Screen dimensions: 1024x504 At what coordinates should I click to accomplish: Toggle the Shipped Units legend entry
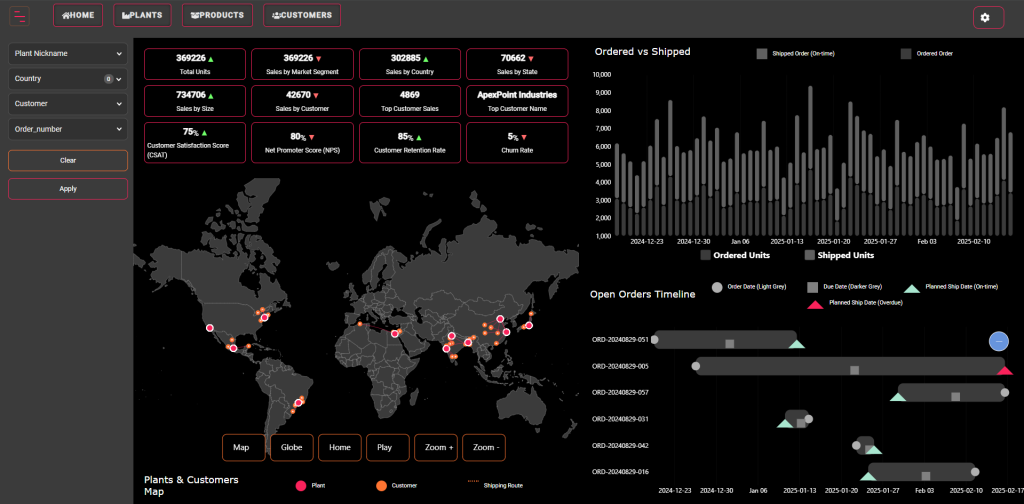pyautogui.click(x=810, y=255)
